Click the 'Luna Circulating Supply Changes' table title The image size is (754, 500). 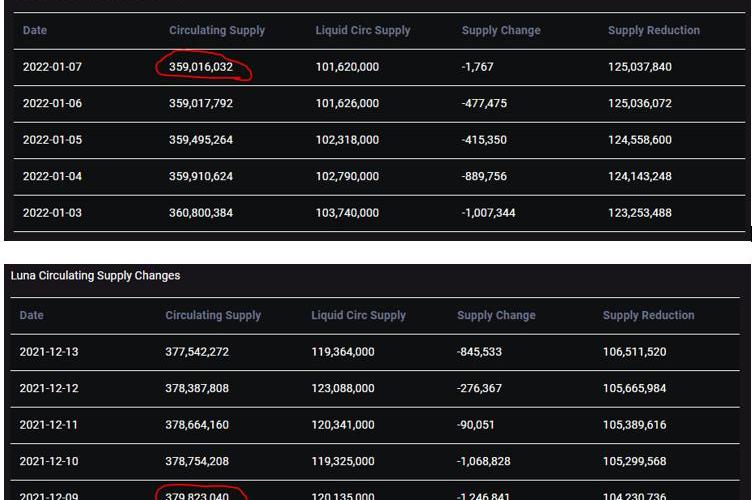95,275
